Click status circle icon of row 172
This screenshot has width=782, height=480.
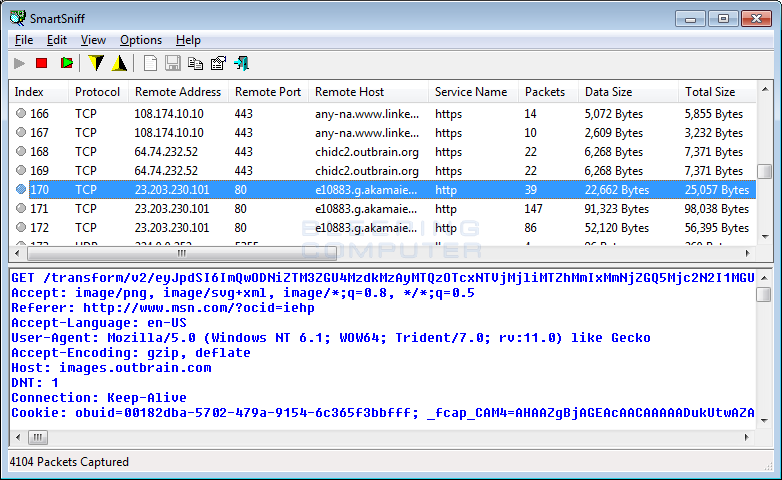coord(20,227)
